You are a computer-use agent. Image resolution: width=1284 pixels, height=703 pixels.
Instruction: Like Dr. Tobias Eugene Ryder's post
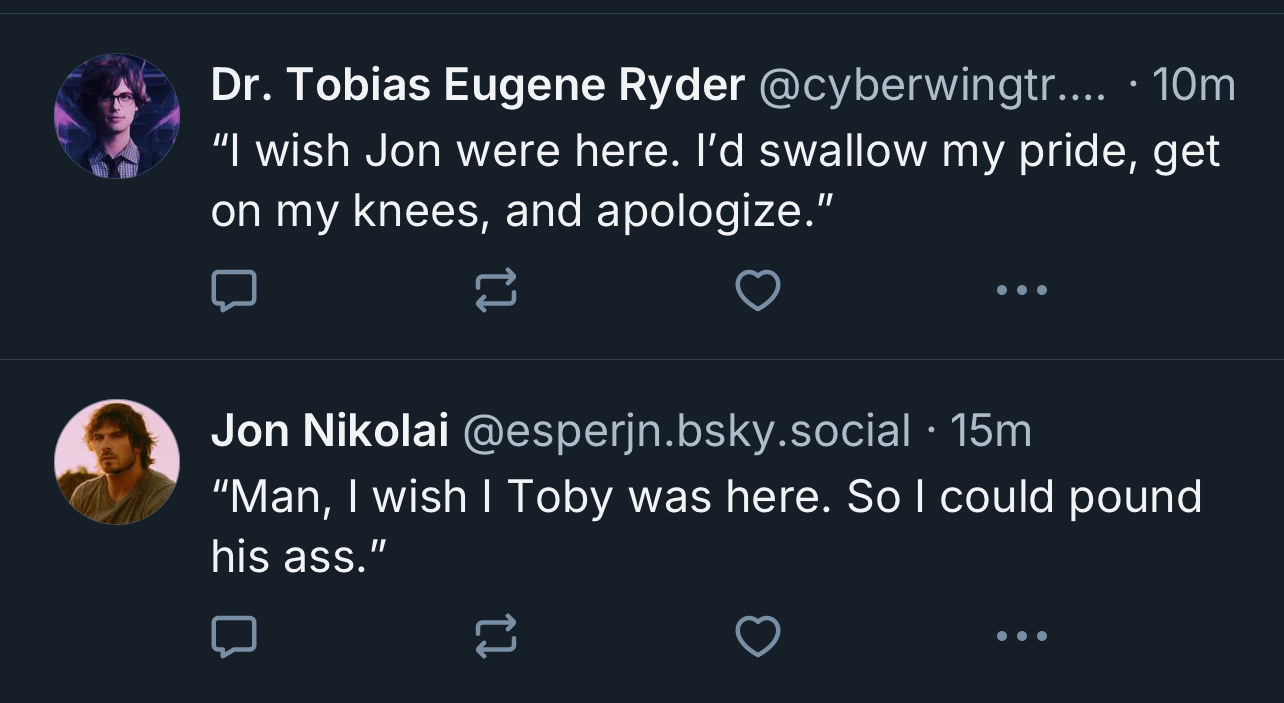757,291
